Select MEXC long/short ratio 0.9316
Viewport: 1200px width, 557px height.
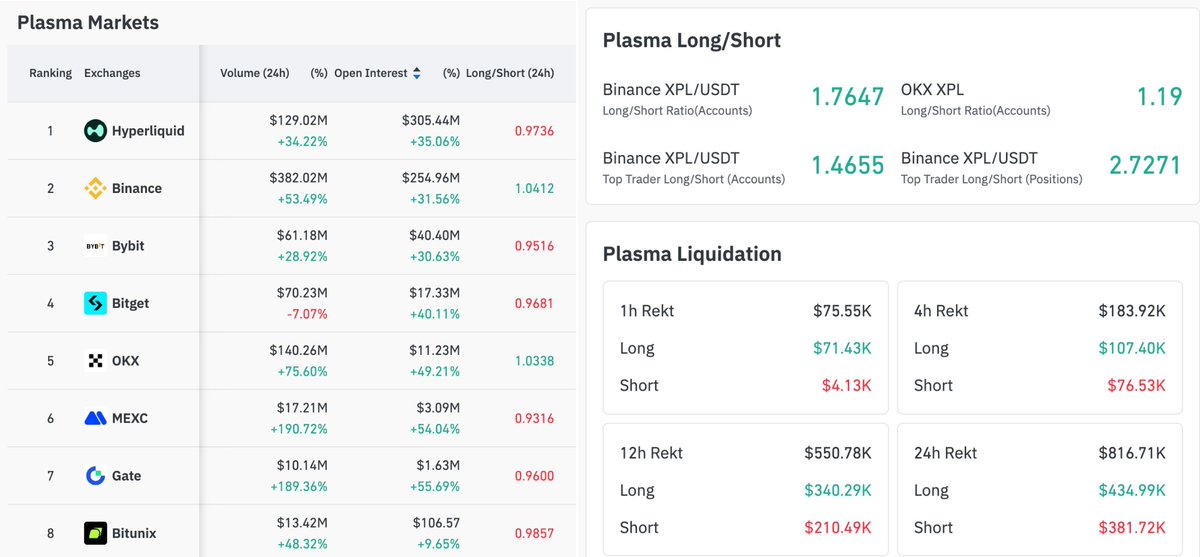(534, 418)
